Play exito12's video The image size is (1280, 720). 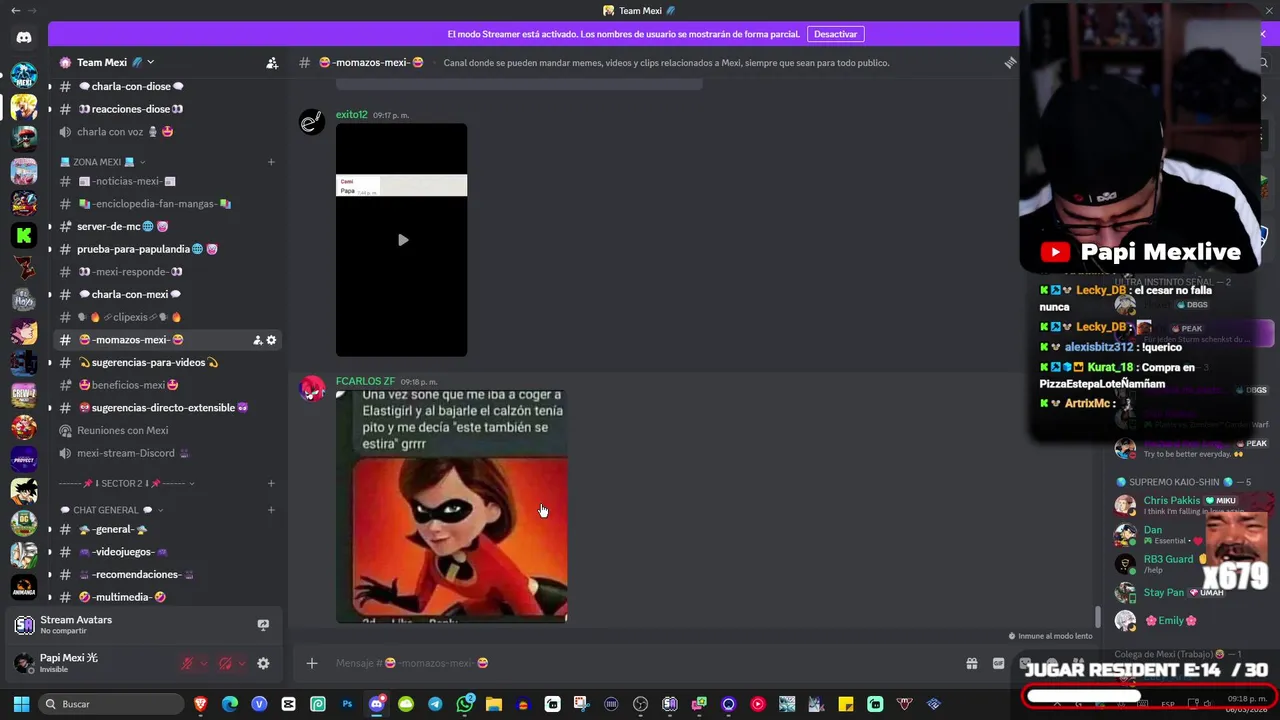pos(402,240)
